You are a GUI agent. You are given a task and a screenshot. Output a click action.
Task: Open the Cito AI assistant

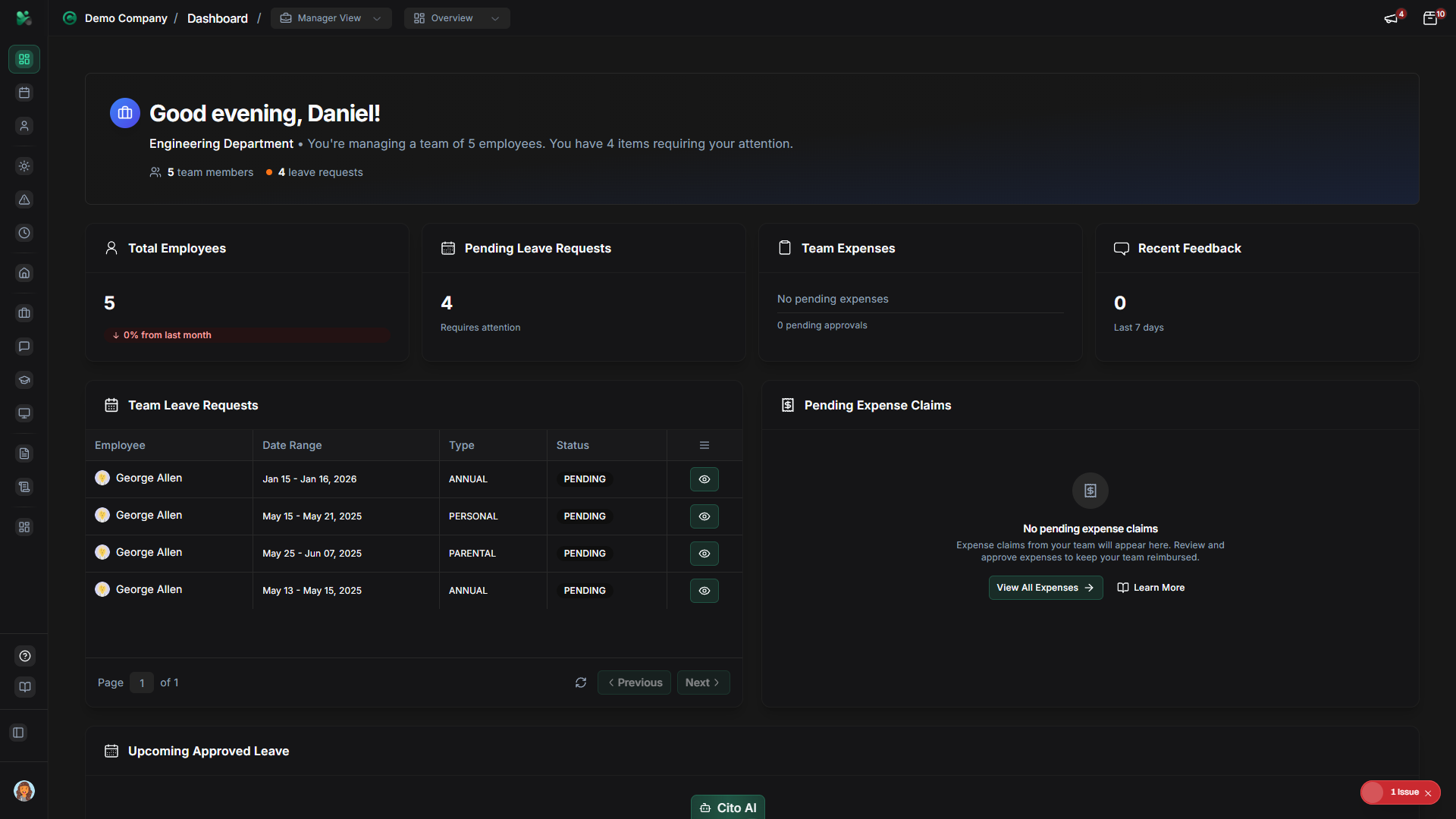point(727,807)
